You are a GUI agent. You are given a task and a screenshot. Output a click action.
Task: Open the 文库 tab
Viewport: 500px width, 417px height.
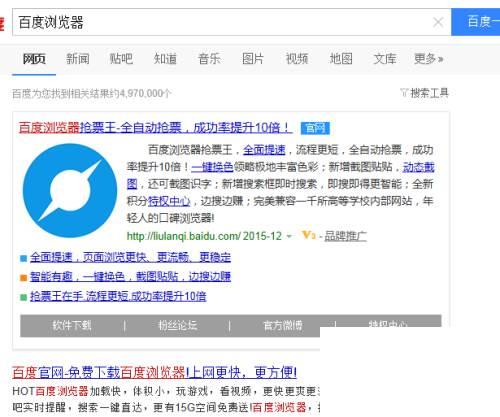tap(385, 59)
